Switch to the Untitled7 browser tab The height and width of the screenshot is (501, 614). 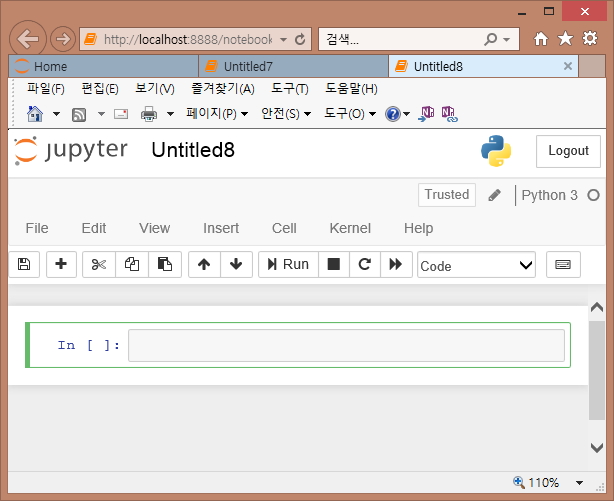click(294, 66)
